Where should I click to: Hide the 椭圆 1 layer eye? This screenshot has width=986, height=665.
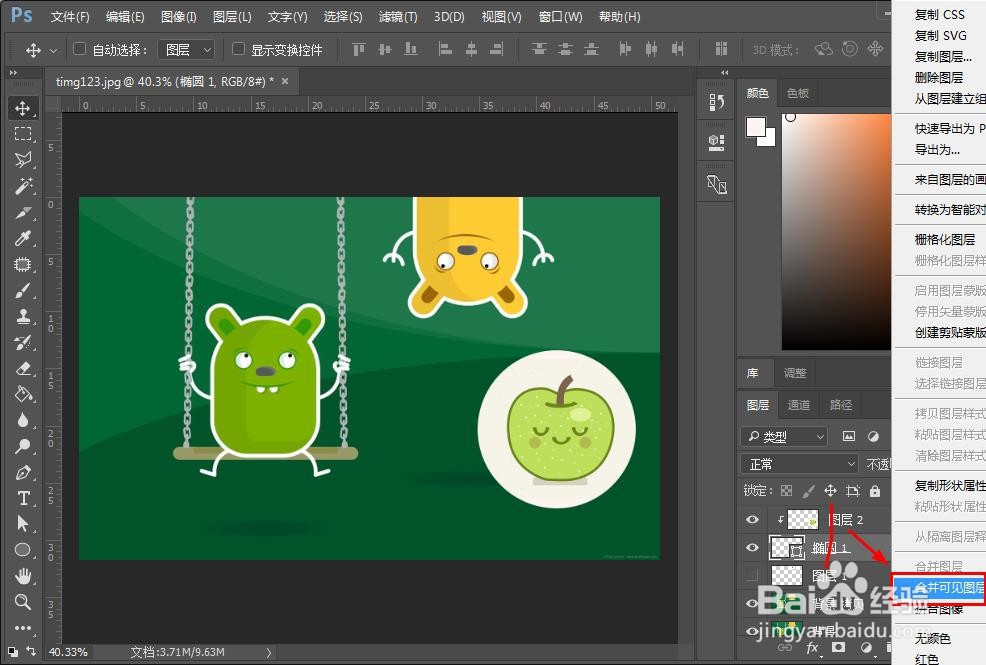coord(752,547)
